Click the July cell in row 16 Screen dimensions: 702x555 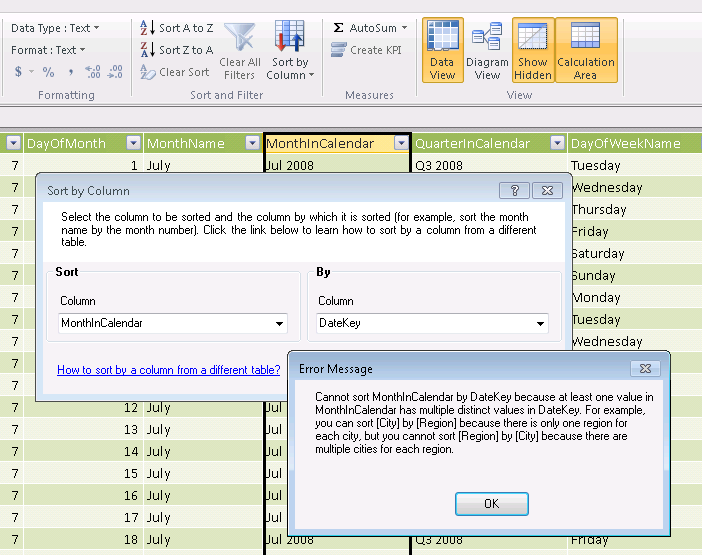click(203, 495)
